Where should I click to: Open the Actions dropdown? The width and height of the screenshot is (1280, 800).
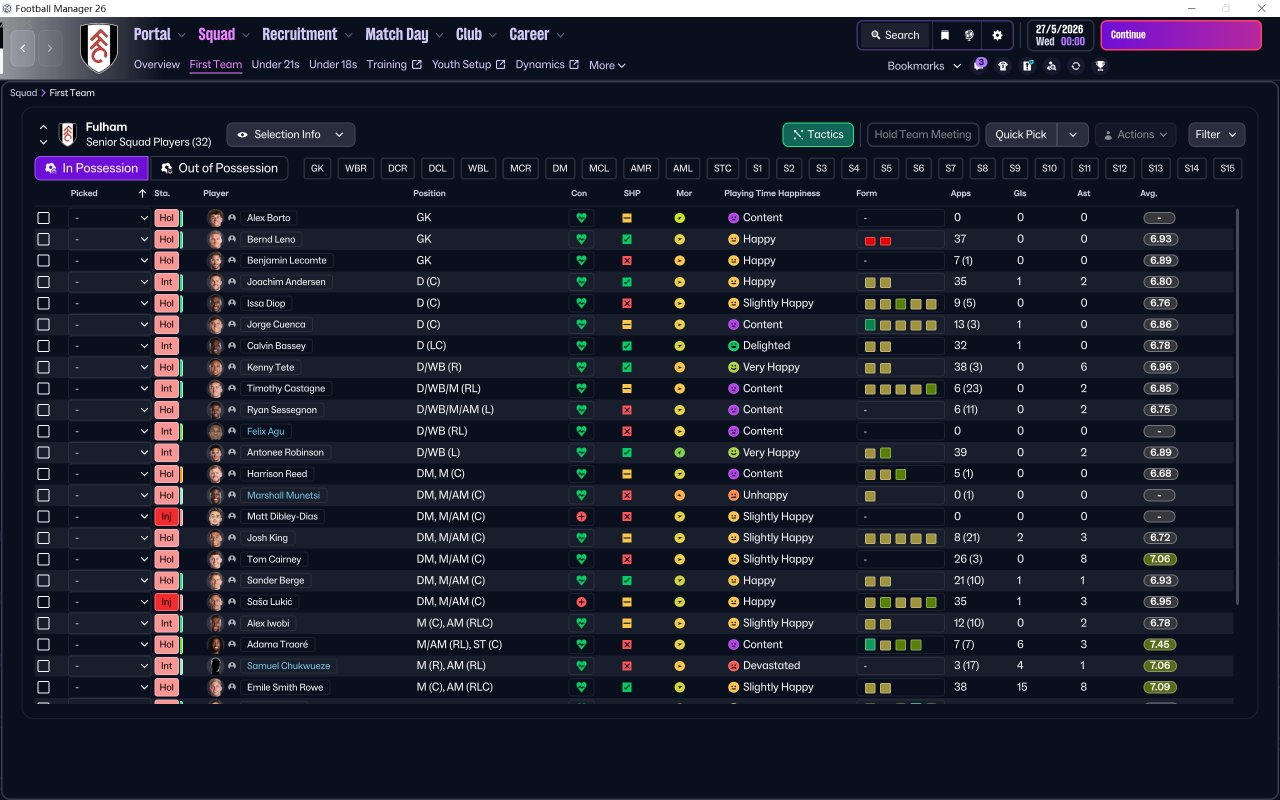click(x=1136, y=134)
